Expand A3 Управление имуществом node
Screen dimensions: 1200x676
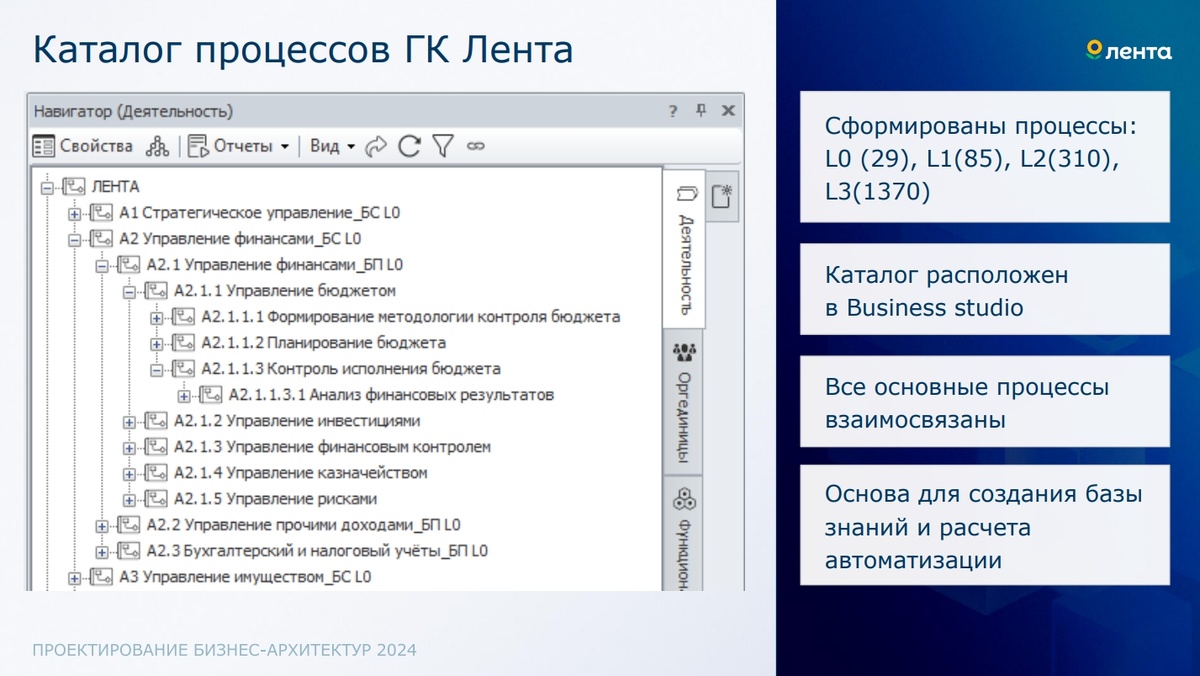[74, 577]
